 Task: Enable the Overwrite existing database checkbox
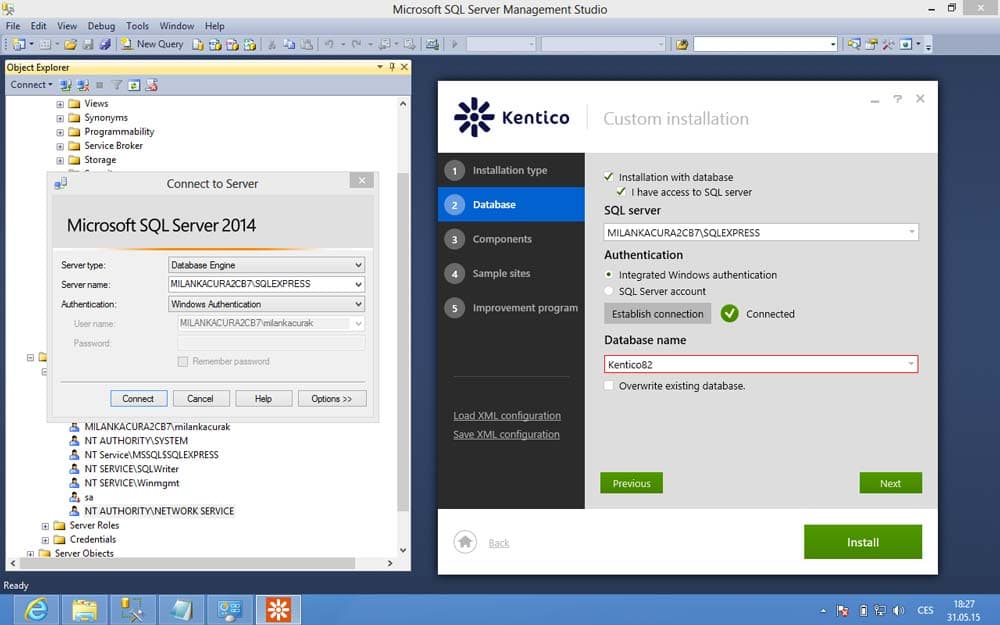point(608,386)
